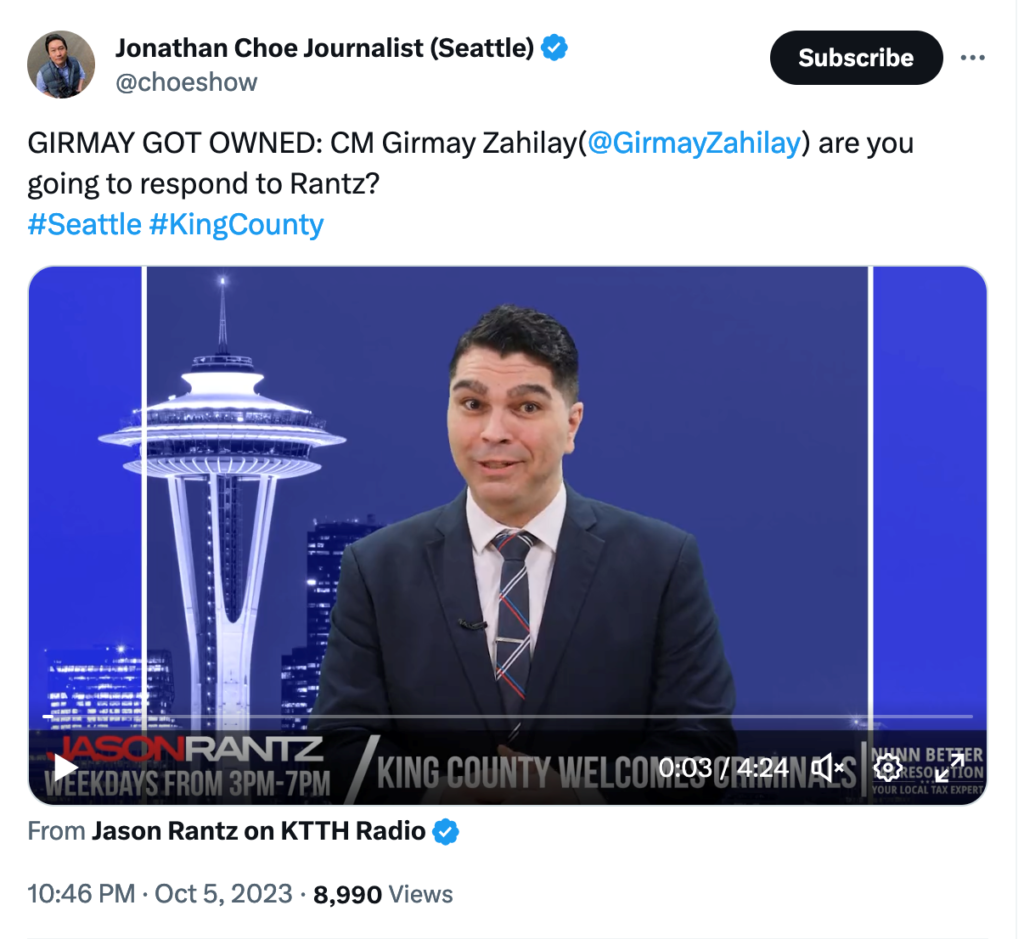Open the @choeshow handle
This screenshot has height=939, width=1024.
coord(186,82)
